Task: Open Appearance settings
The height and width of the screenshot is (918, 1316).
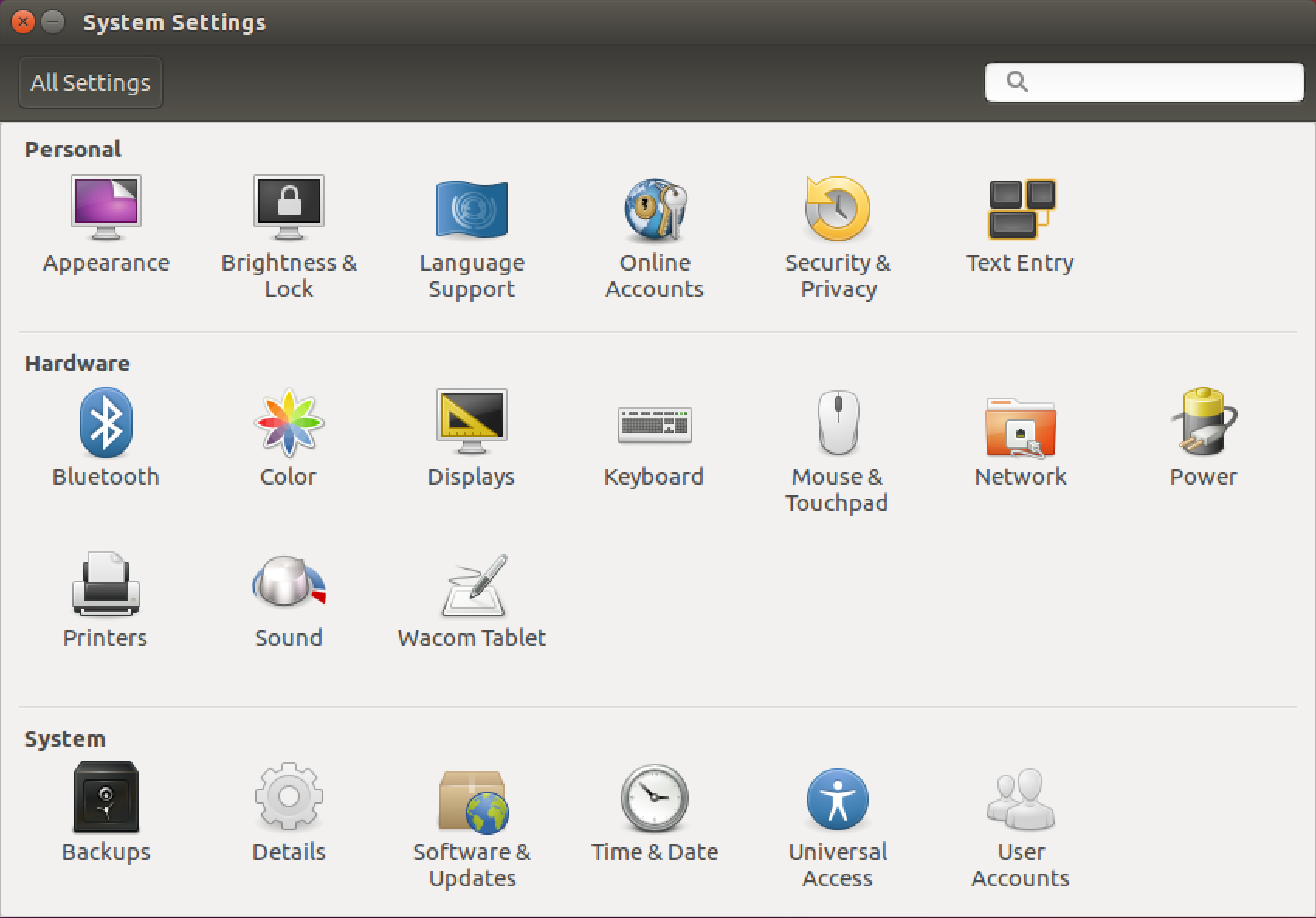Action: [x=106, y=225]
